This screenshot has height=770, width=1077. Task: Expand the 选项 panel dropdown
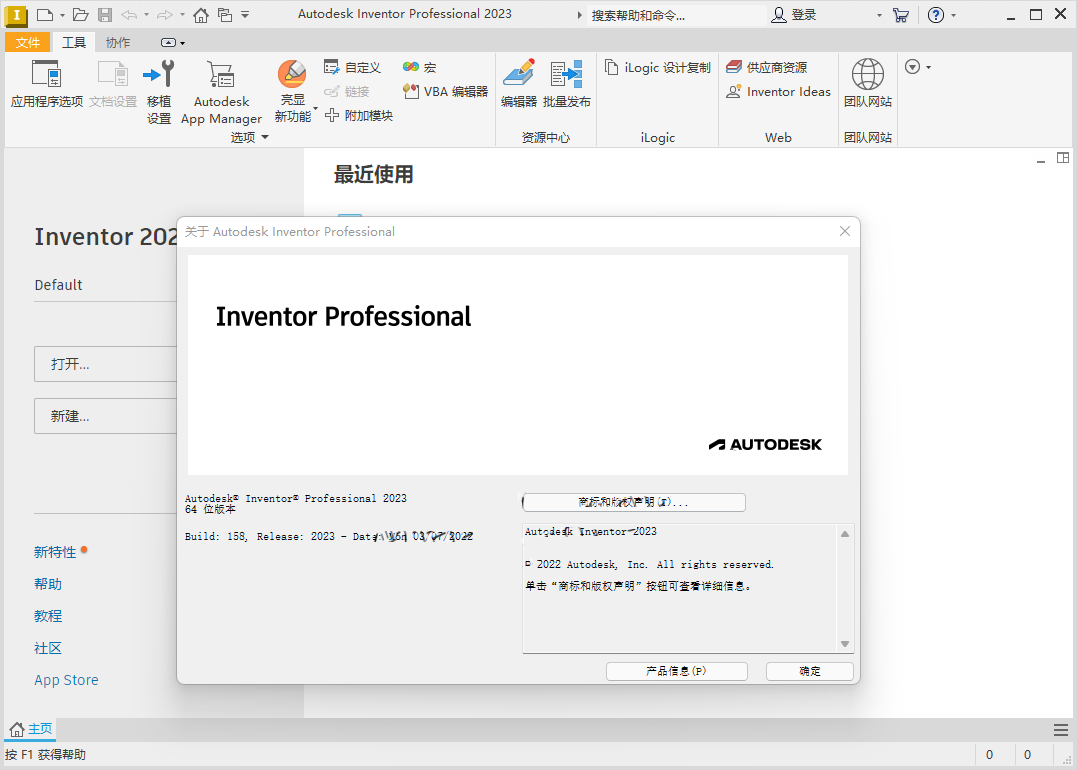[x=265, y=137]
